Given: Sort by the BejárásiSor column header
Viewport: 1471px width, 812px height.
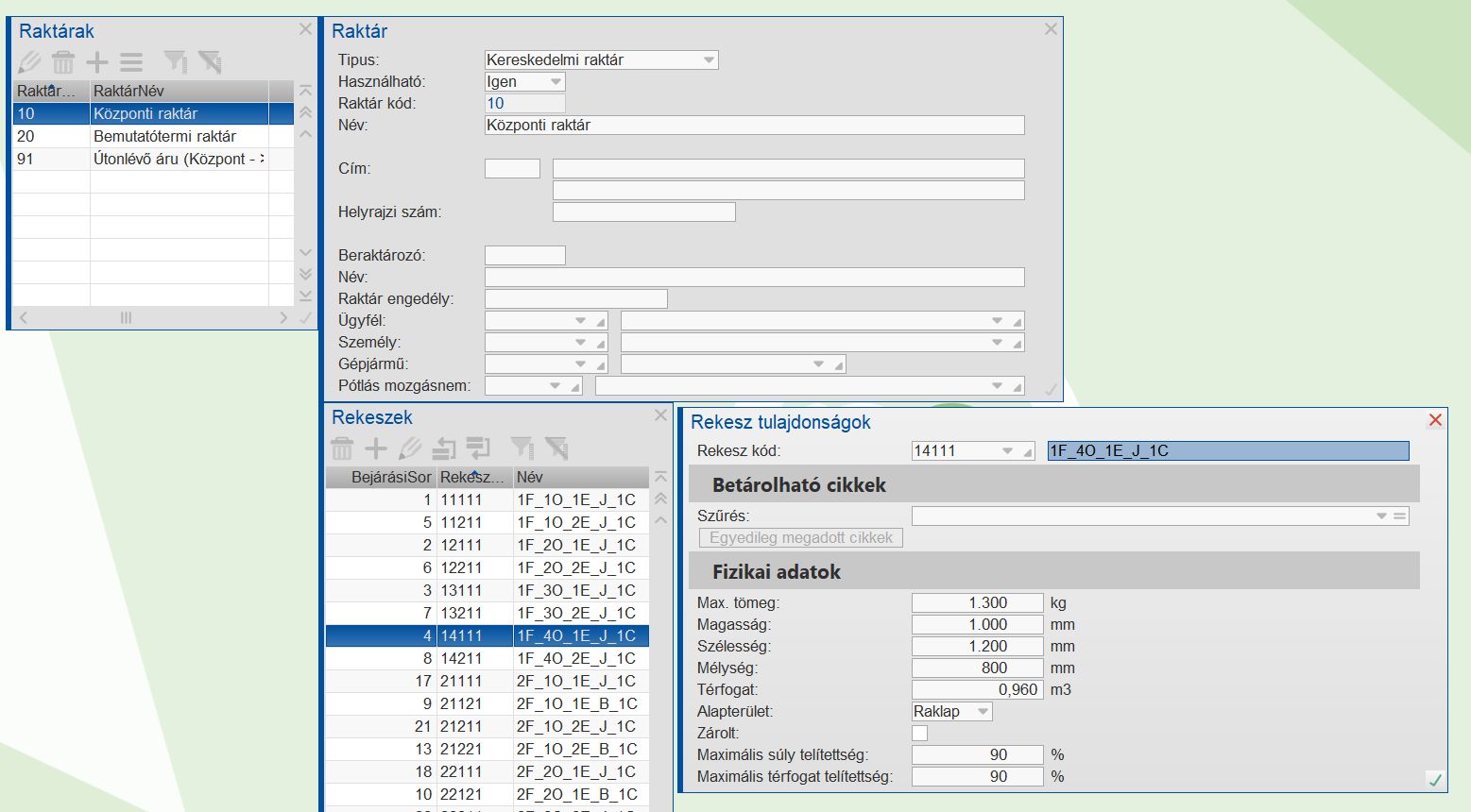Looking at the screenshot, I should (380, 477).
